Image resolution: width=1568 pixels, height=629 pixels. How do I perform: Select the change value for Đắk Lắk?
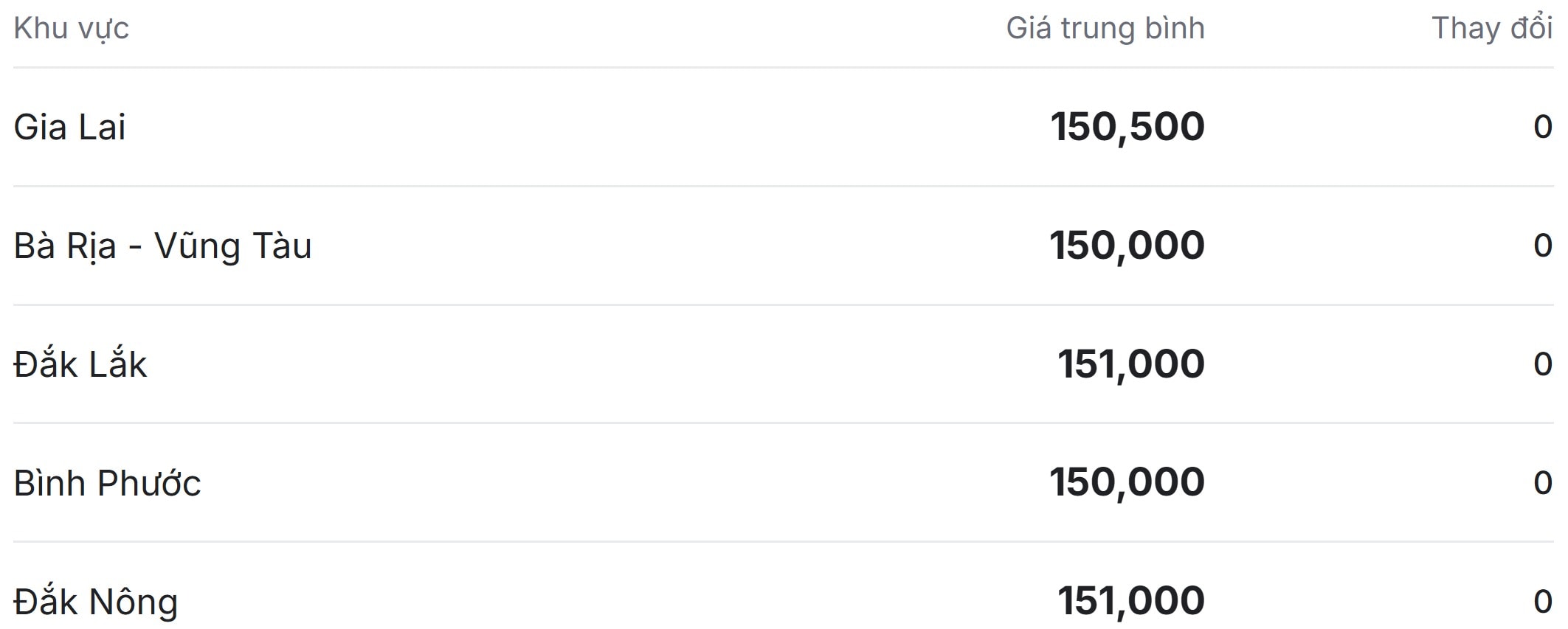(x=1542, y=364)
